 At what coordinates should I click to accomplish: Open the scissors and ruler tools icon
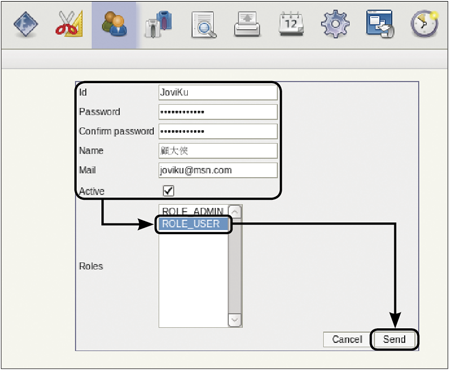[x=69, y=24]
